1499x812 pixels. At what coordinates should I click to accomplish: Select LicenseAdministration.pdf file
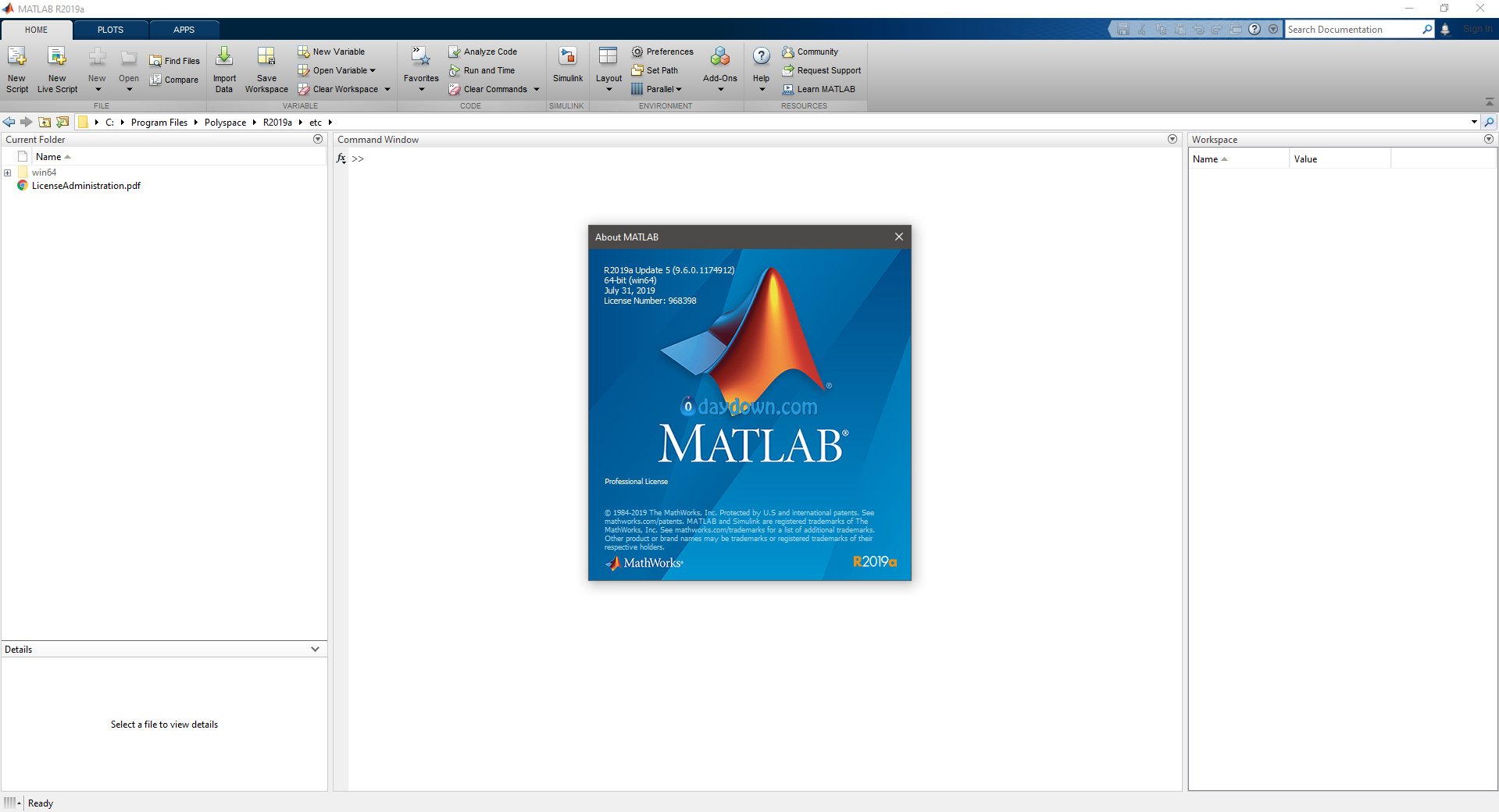tap(86, 186)
